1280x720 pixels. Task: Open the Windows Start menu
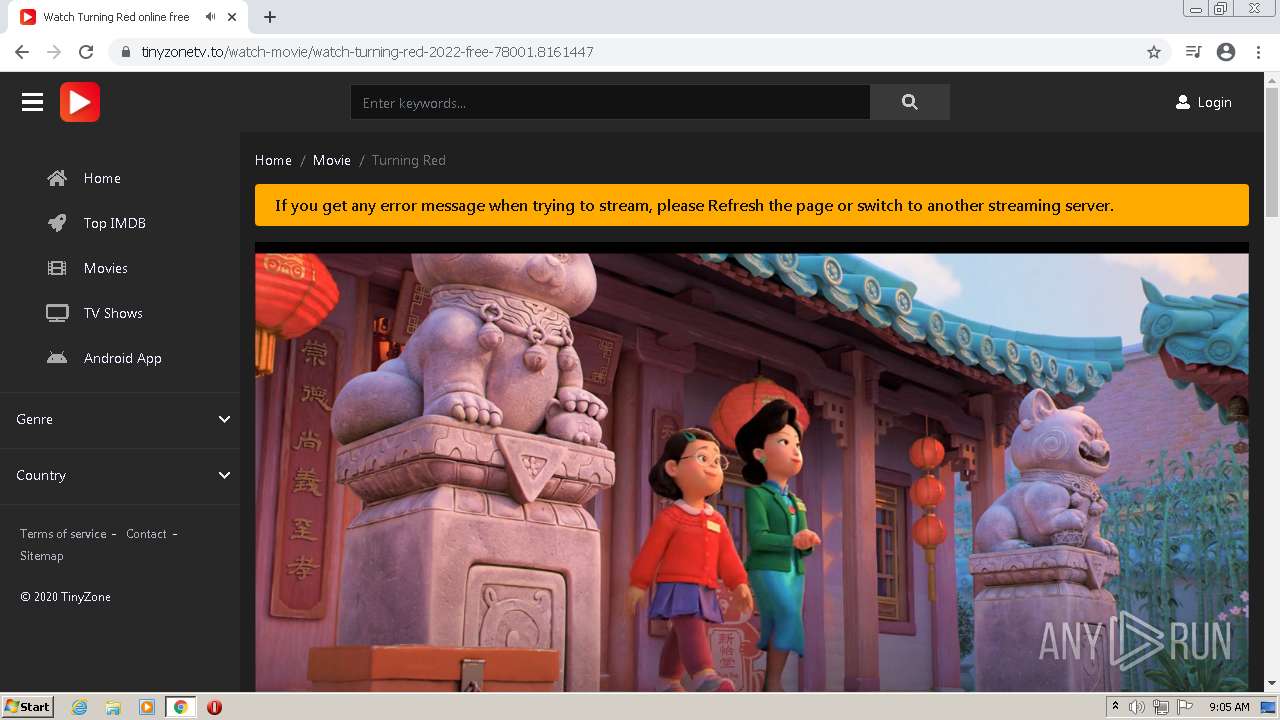(27, 707)
